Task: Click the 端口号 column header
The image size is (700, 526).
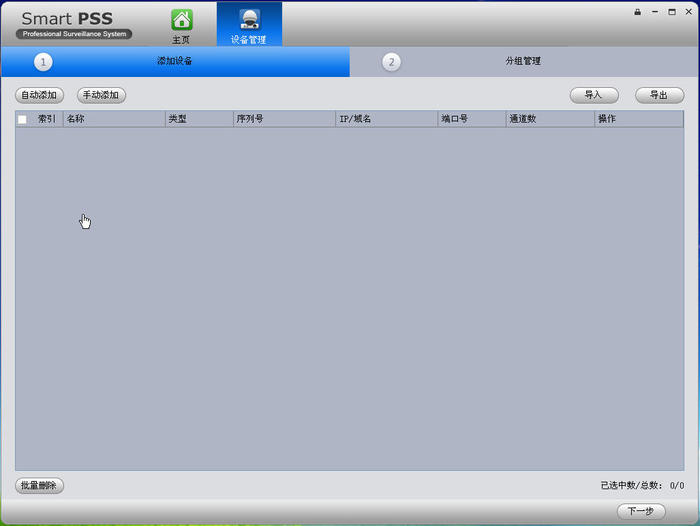Action: (x=472, y=119)
